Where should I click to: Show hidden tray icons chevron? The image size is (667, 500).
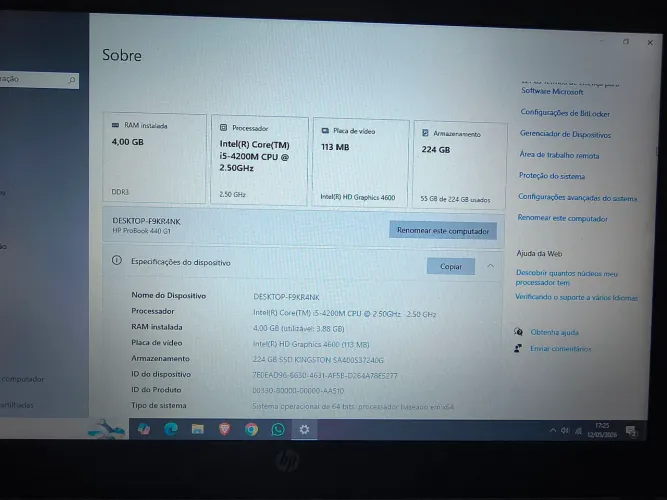553,430
